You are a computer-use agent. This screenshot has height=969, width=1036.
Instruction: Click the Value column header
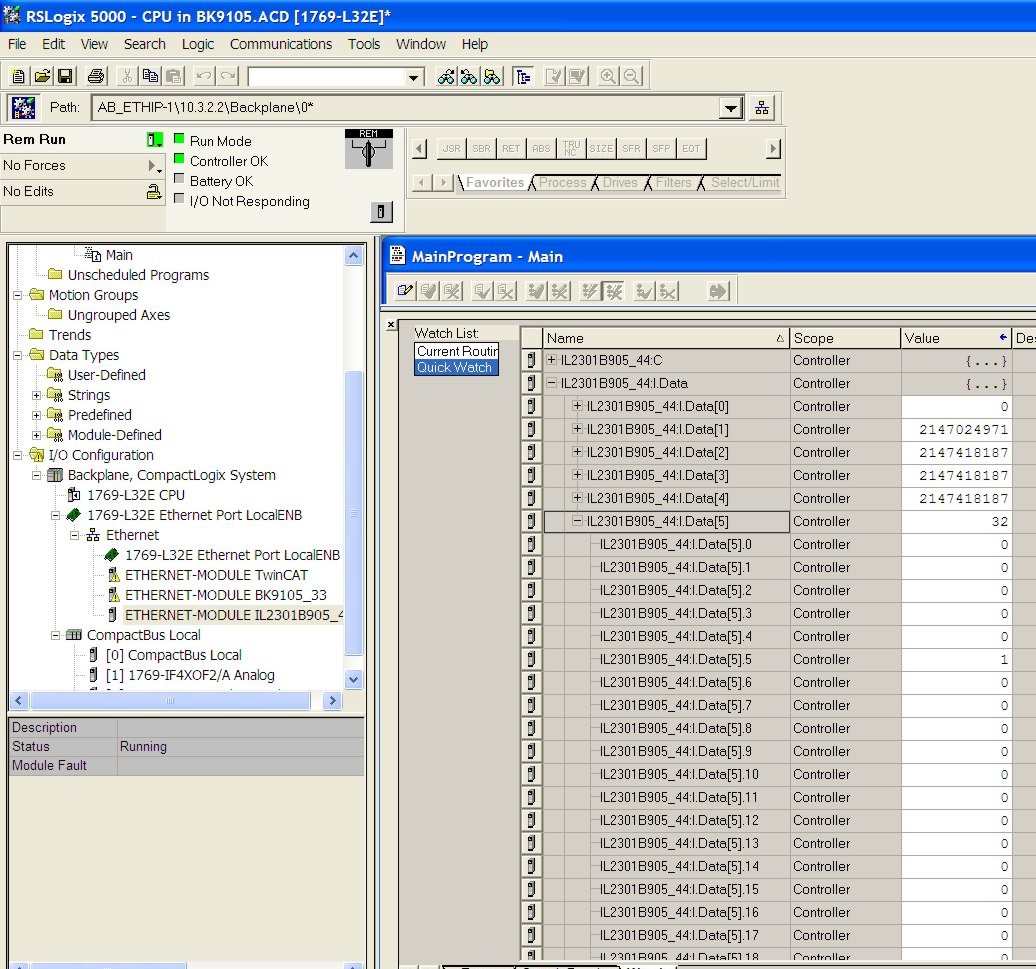pyautogui.click(x=956, y=338)
